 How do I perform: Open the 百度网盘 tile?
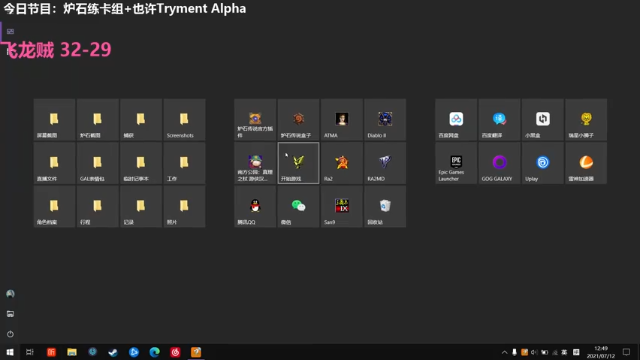click(x=456, y=120)
